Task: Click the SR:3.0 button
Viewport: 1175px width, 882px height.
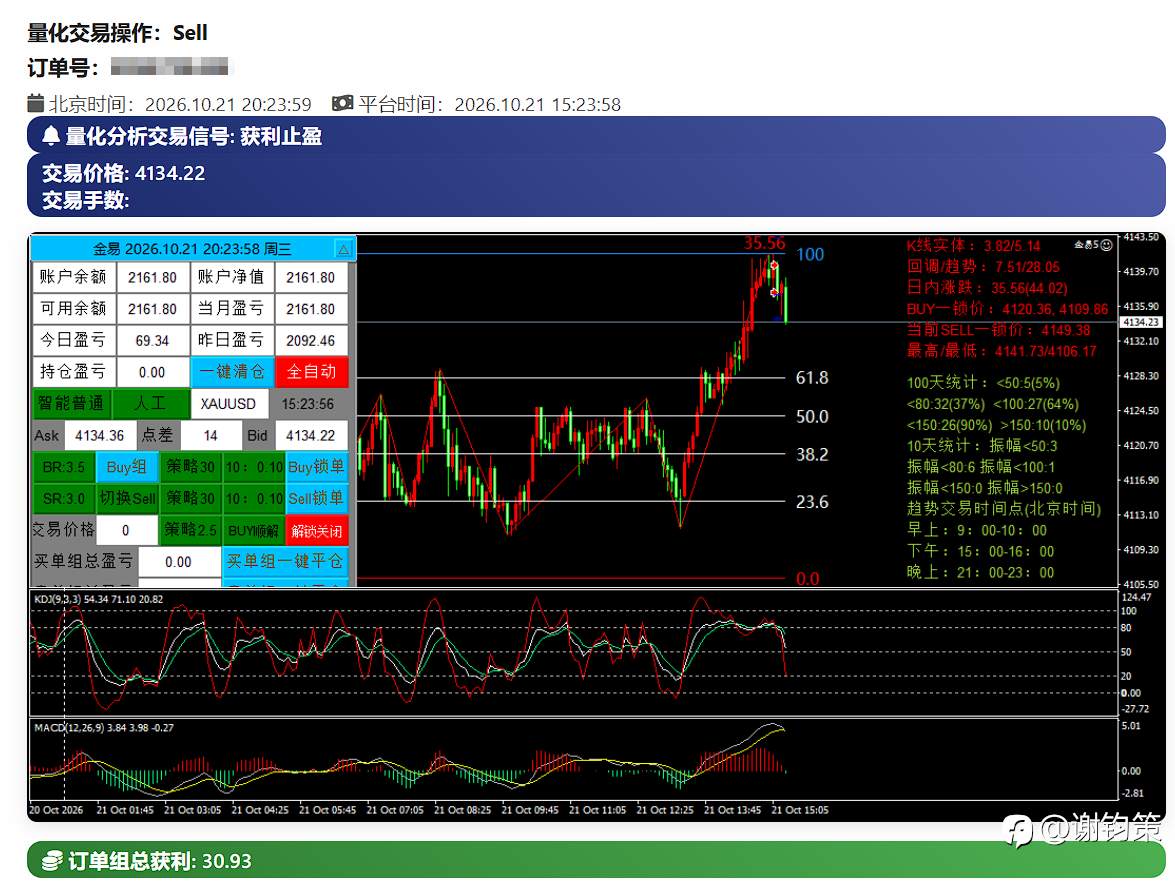Action: [x=64, y=498]
